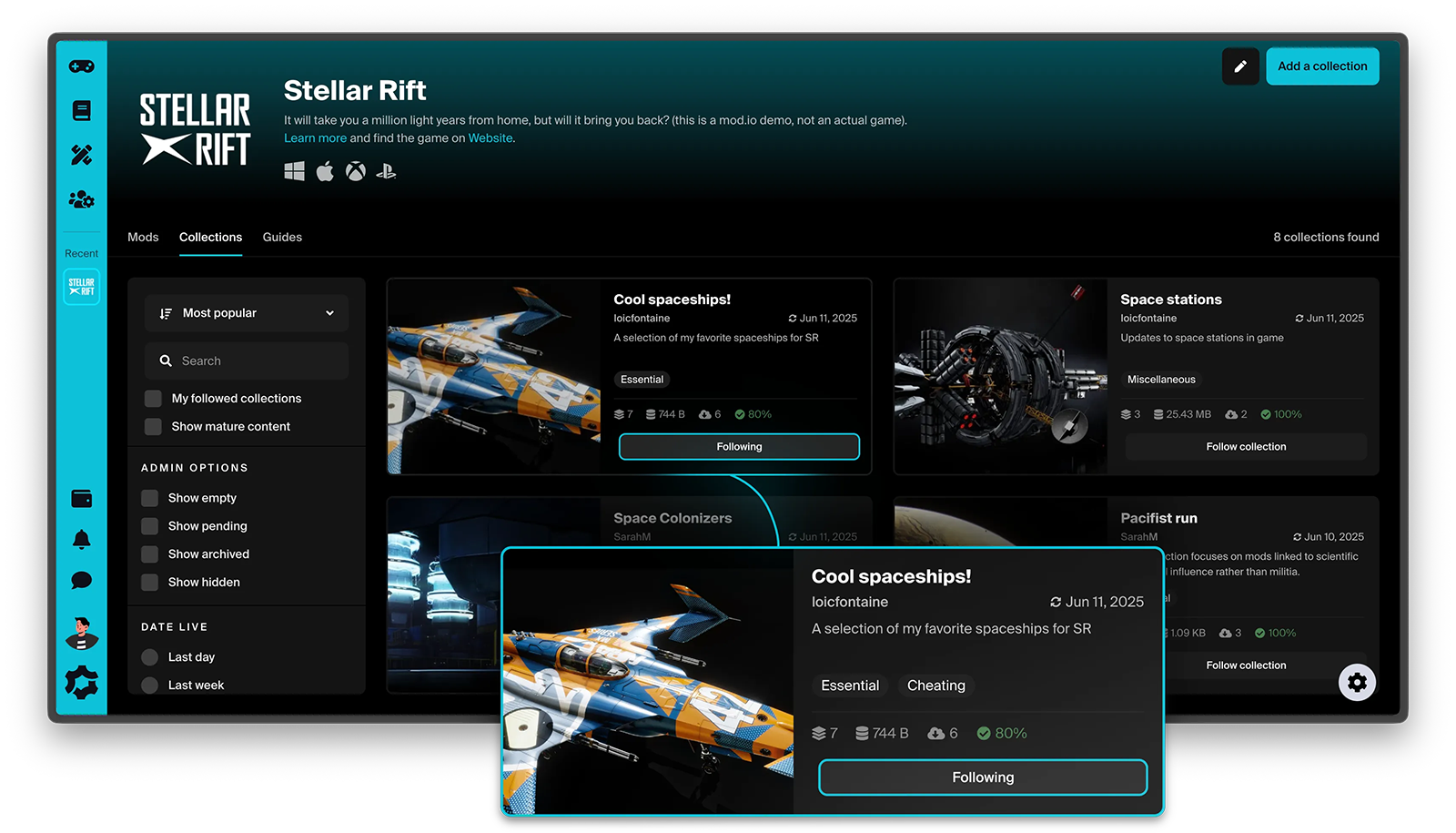
Task: Open the notification bell in sidebar
Action: [x=81, y=538]
